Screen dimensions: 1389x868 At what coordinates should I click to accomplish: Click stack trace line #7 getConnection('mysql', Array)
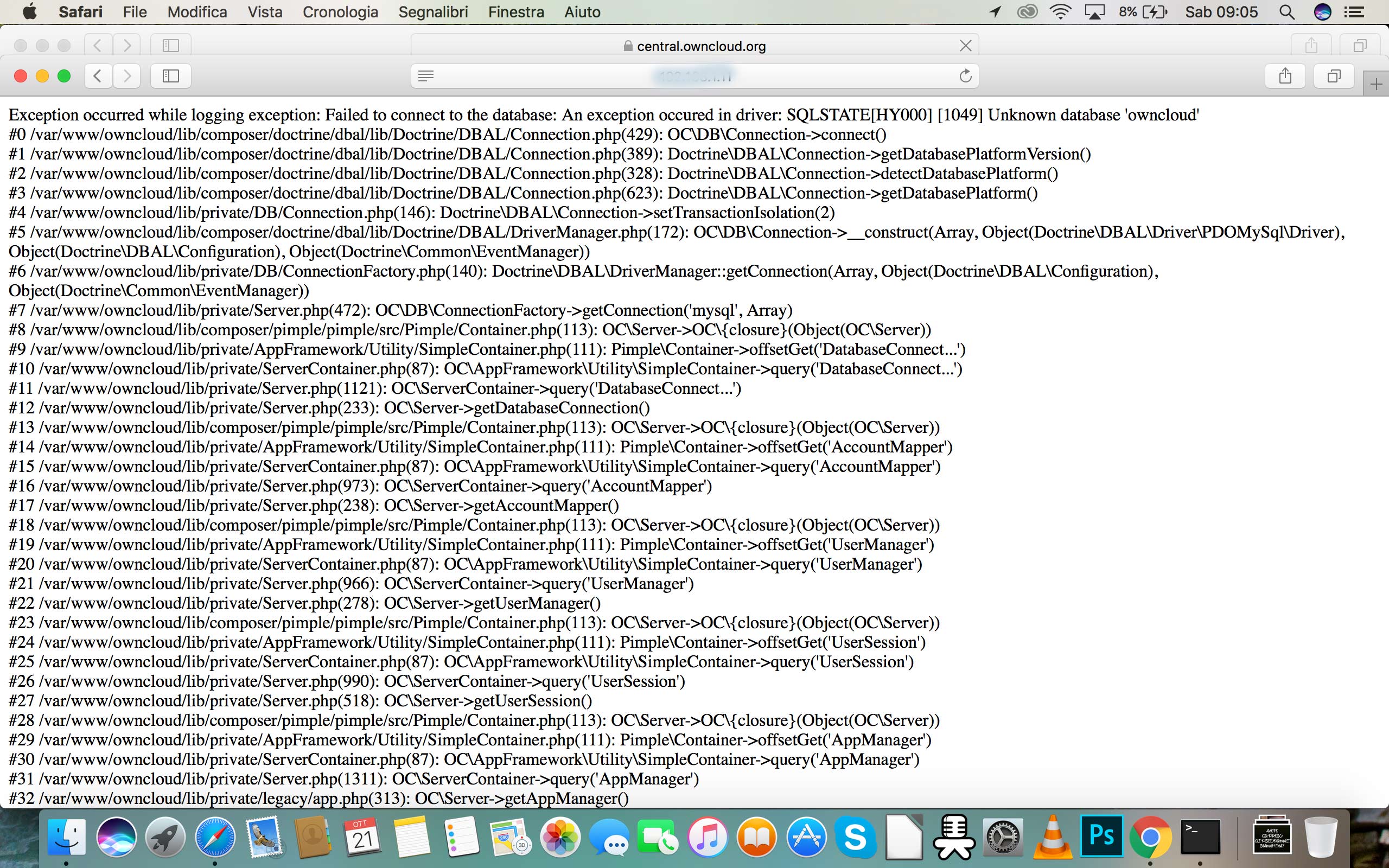pyautogui.click(x=400, y=310)
